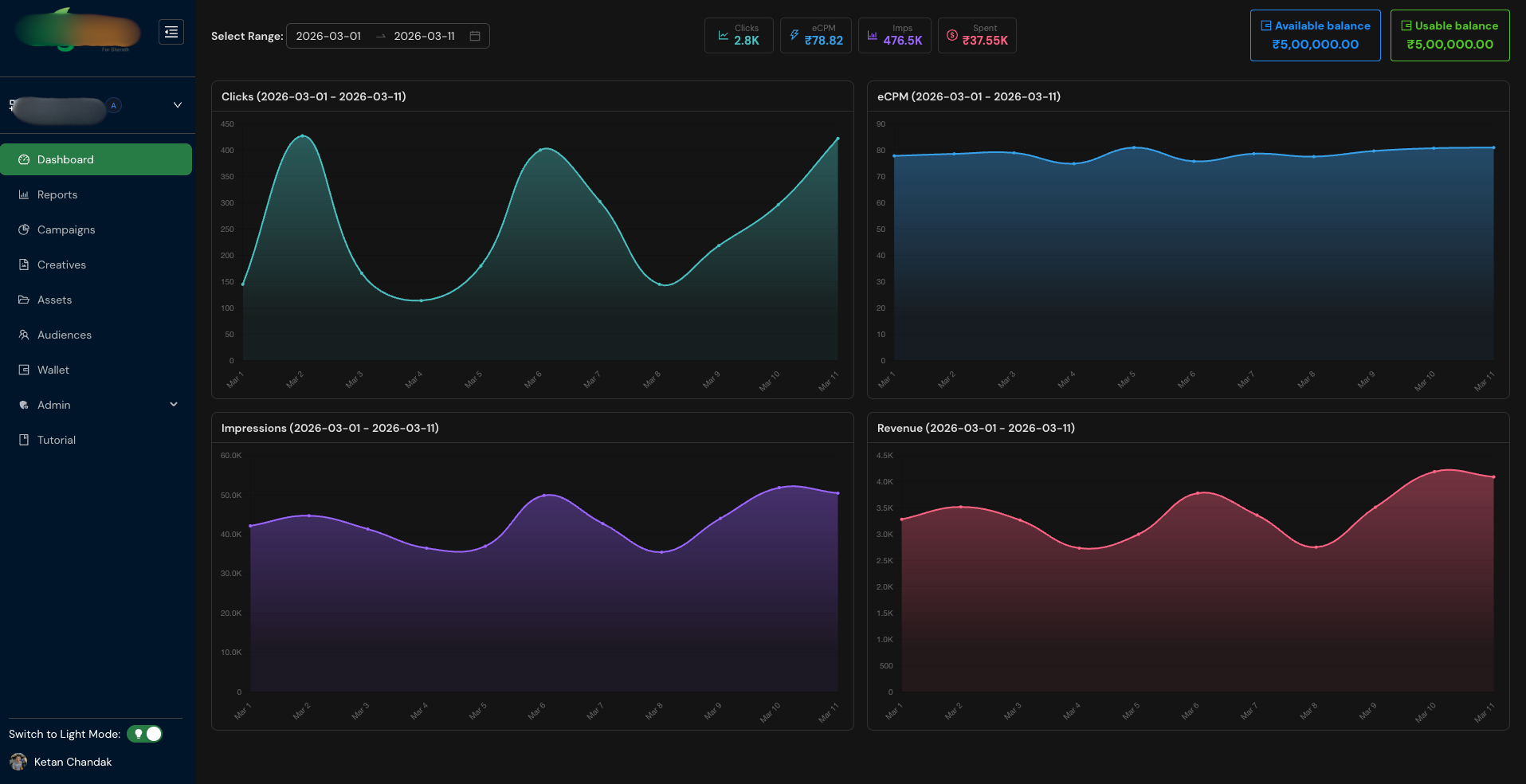Click the Usable balance box

tap(1450, 35)
